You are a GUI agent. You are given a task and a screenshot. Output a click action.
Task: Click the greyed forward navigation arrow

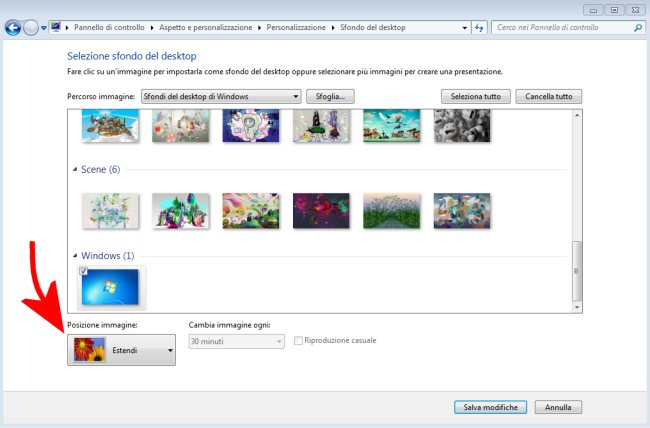tap(31, 28)
